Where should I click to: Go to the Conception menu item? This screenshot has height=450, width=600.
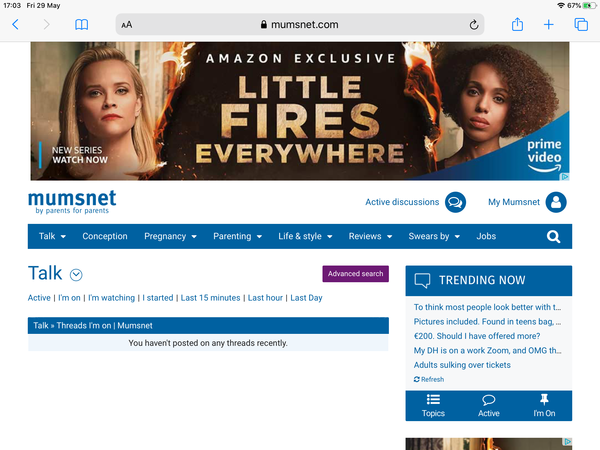[x=105, y=237]
